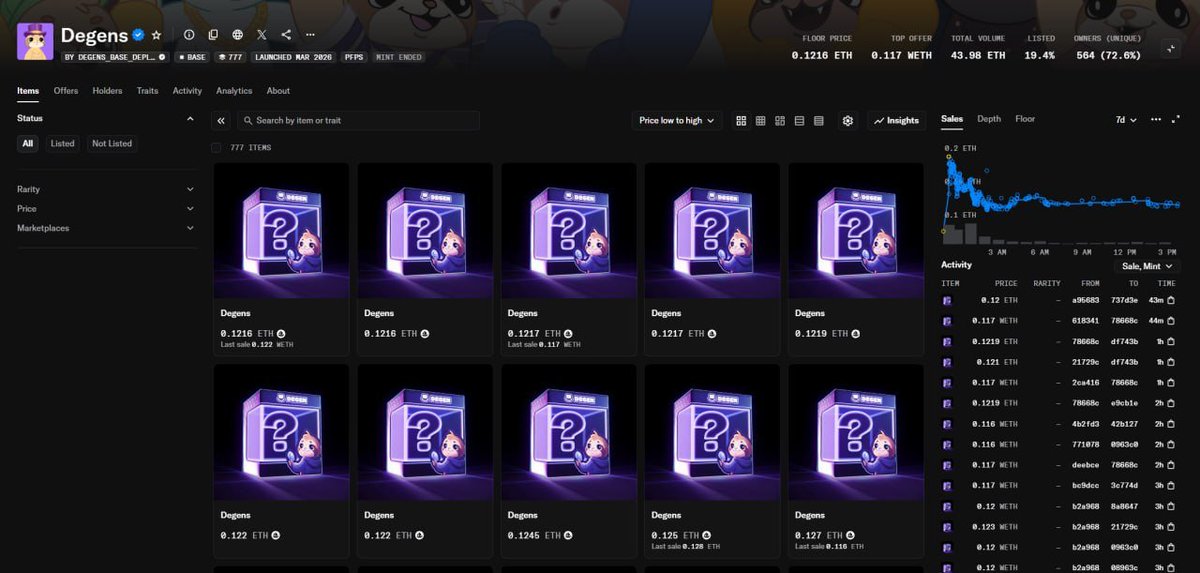Viewport: 1200px width, 573px height.
Task: Switch chart to Depth tab
Action: [989, 118]
